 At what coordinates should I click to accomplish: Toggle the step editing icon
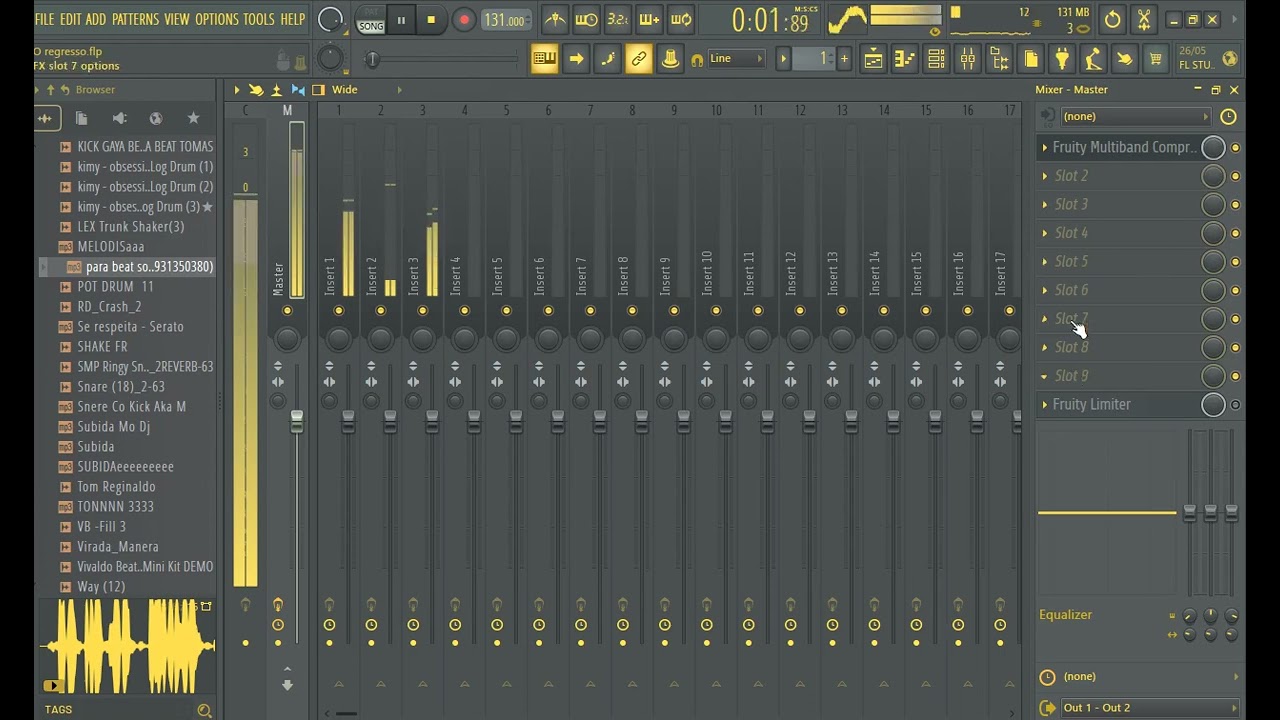(x=607, y=59)
